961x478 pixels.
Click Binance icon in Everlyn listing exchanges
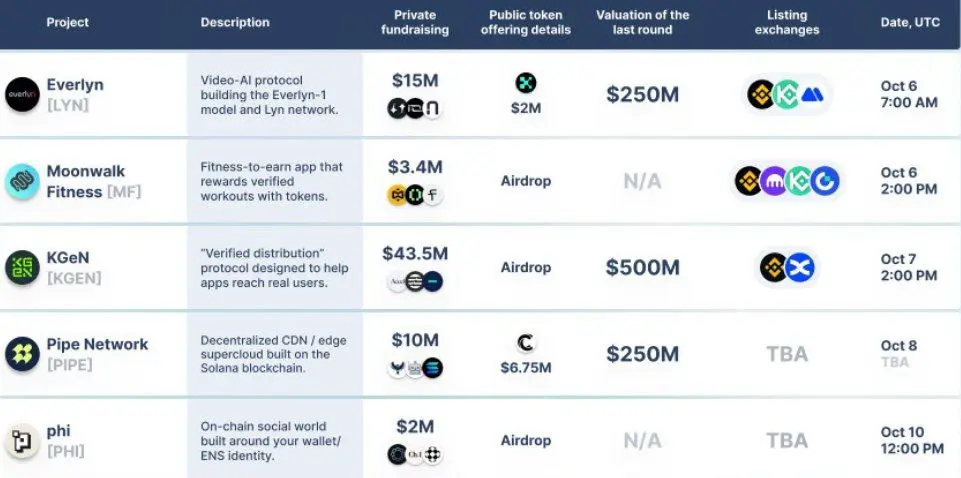point(762,95)
